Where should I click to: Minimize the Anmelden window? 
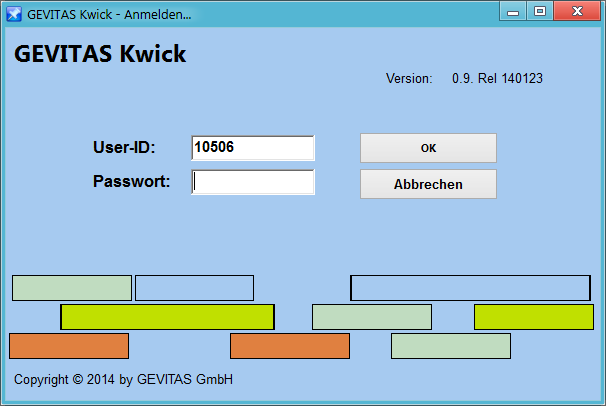(512, 11)
